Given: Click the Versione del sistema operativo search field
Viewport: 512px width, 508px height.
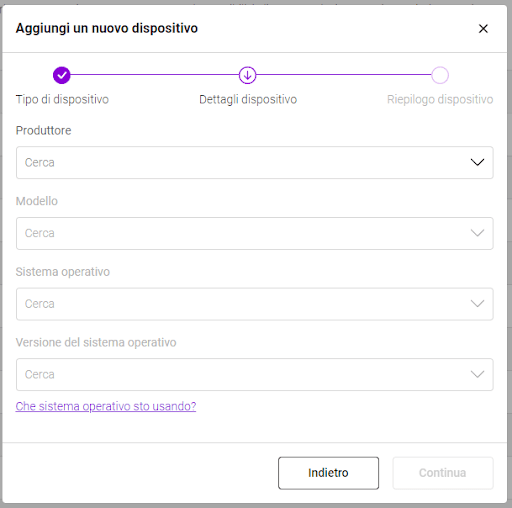Looking at the screenshot, I should 255,374.
